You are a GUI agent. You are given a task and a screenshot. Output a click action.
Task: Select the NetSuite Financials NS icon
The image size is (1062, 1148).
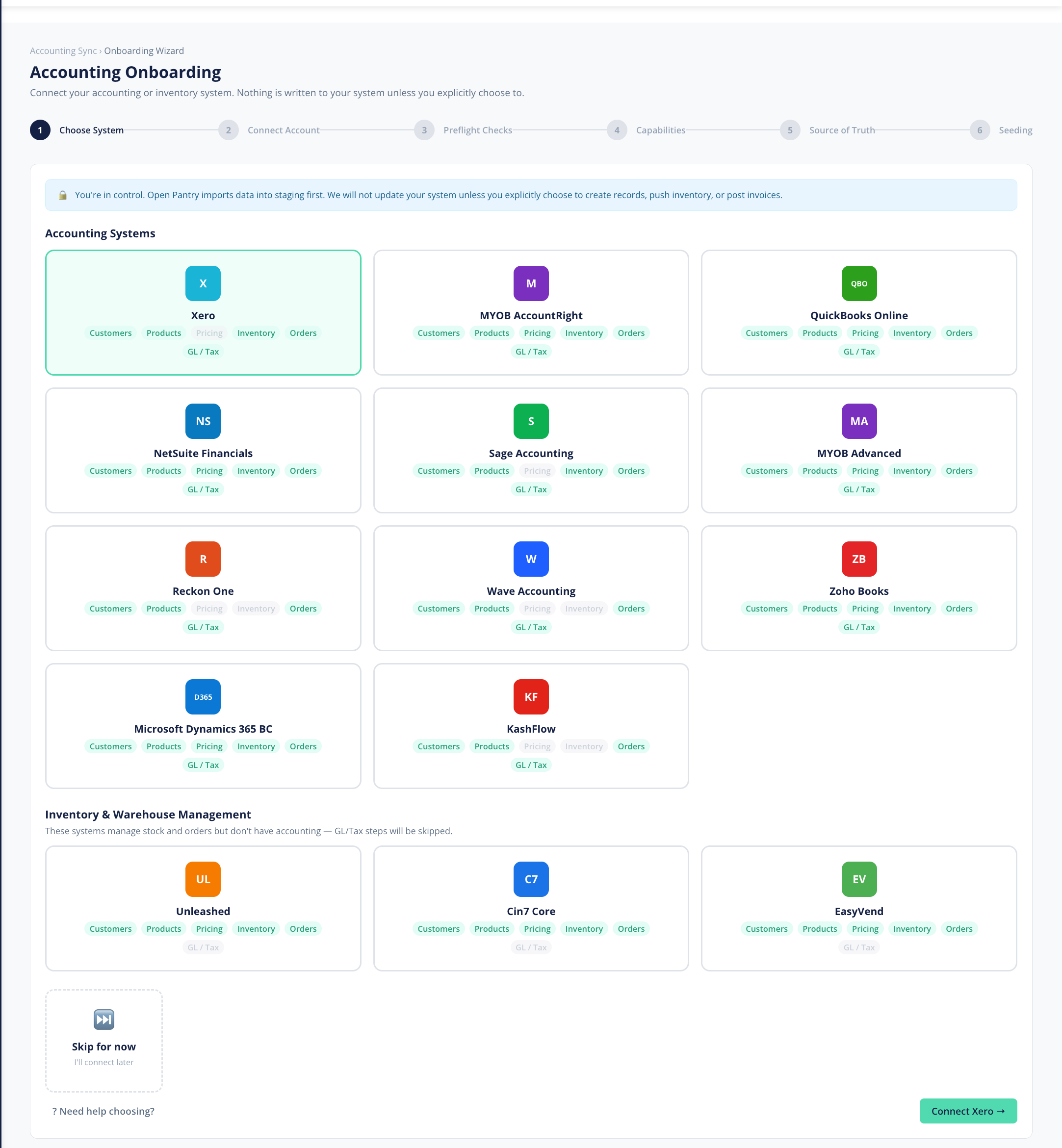tap(203, 421)
